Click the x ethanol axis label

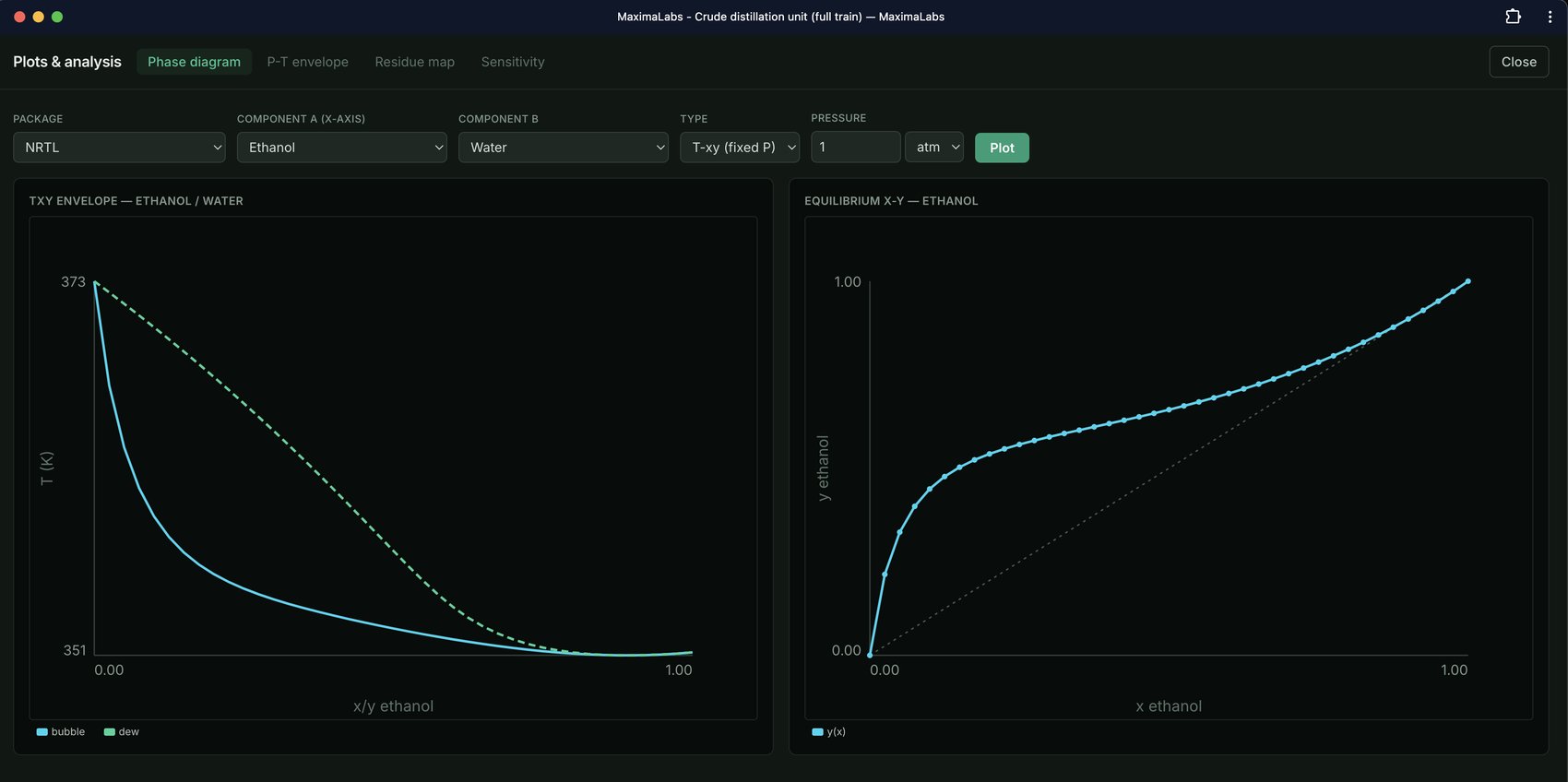pyautogui.click(x=1169, y=706)
